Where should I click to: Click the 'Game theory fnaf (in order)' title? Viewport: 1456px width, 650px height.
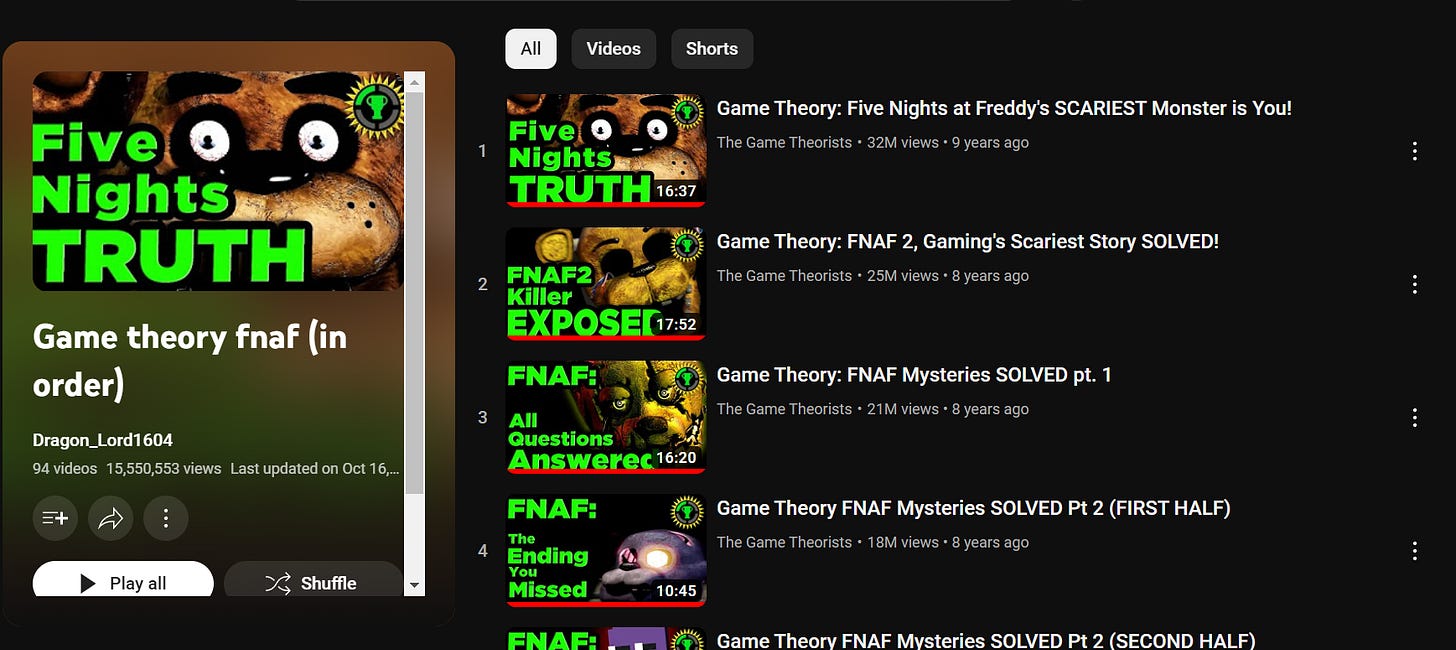click(x=190, y=360)
